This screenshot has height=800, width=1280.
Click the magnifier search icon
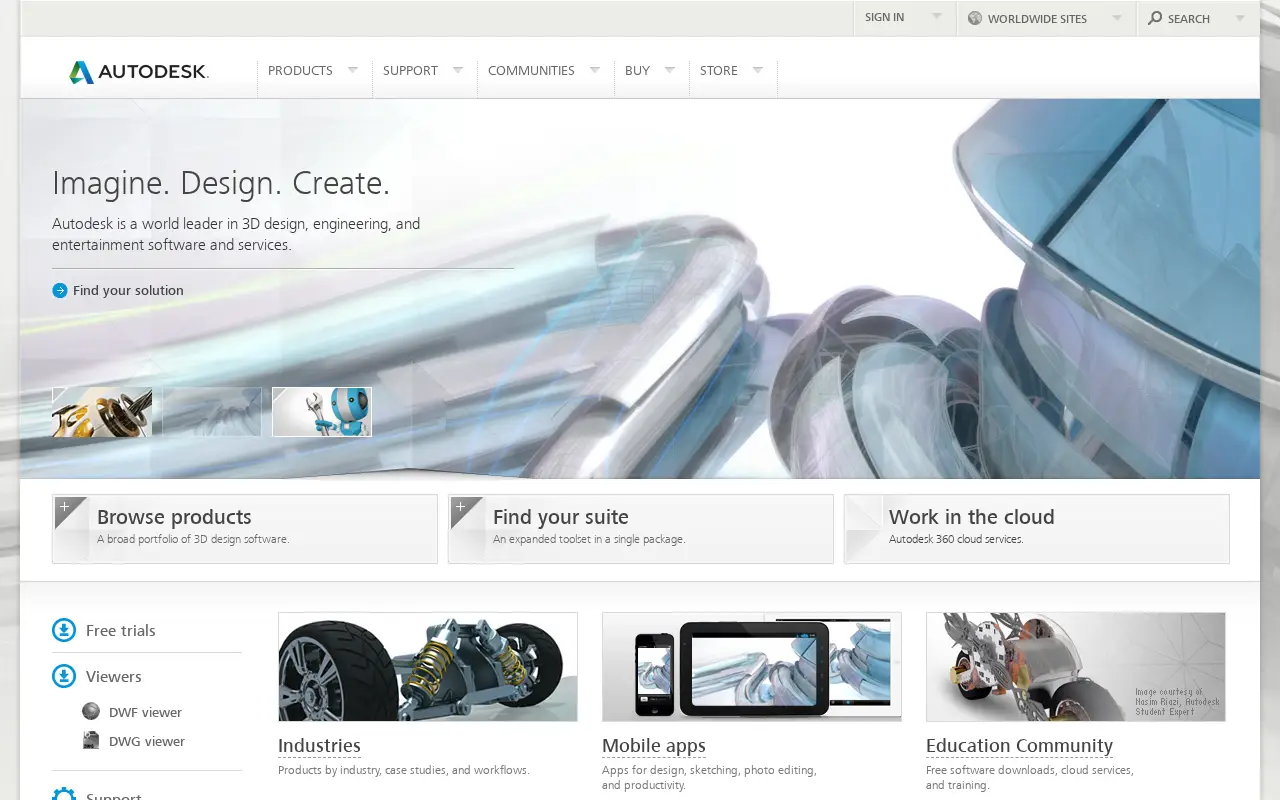1155,18
